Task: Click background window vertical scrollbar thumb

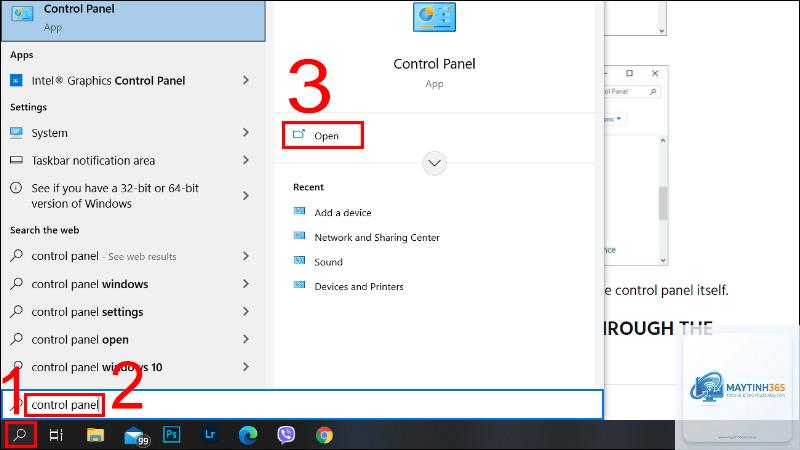Action: [x=663, y=203]
